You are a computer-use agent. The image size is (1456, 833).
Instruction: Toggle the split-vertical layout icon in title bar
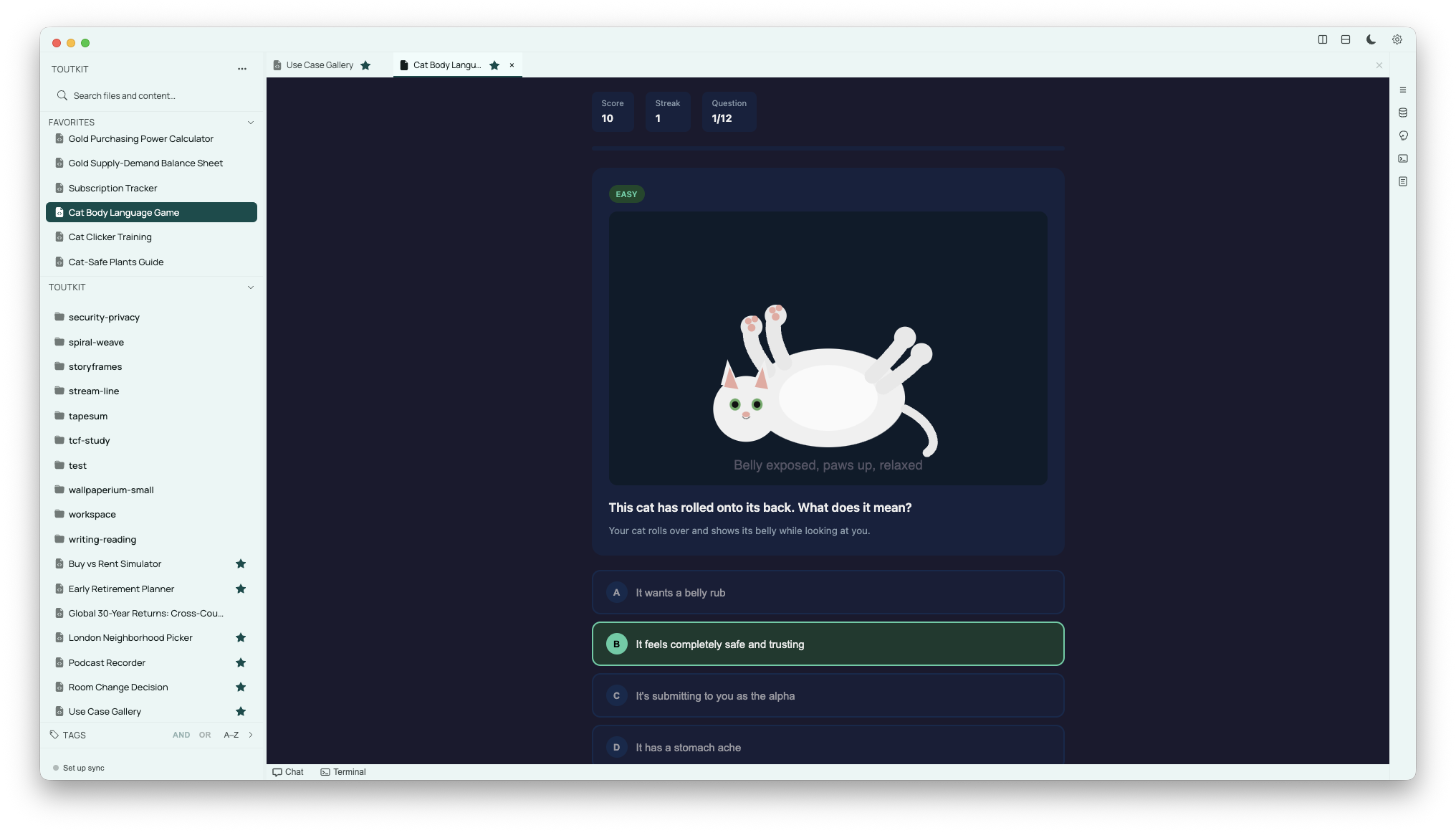[x=1323, y=39]
